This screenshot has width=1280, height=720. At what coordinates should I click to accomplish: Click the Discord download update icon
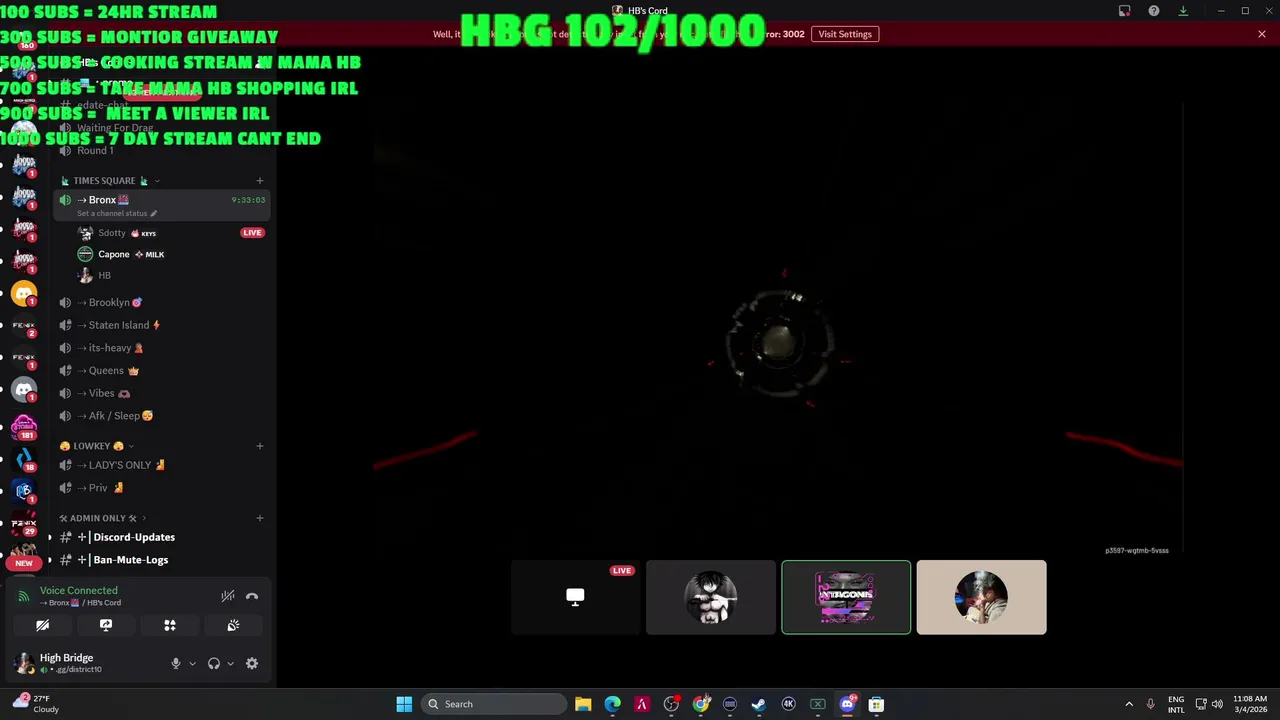pos(1183,11)
